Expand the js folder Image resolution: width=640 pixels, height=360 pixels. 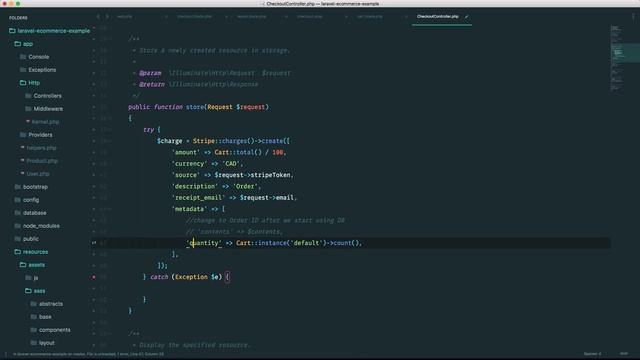pos(31,278)
